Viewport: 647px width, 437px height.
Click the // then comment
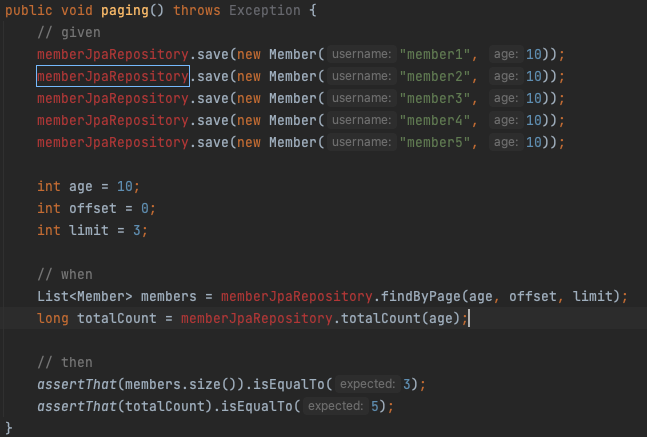(65, 362)
